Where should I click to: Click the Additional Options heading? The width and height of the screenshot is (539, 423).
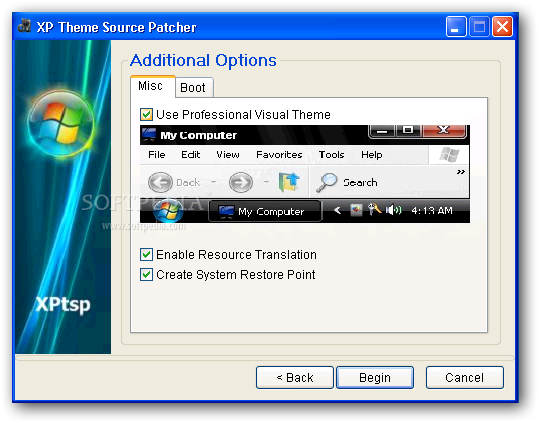203,60
